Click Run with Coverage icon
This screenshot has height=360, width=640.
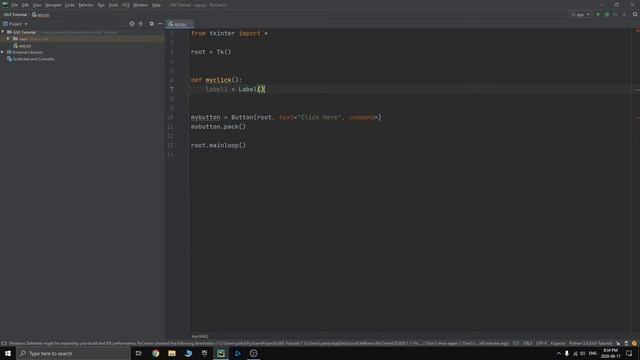pyautogui.click(x=616, y=15)
